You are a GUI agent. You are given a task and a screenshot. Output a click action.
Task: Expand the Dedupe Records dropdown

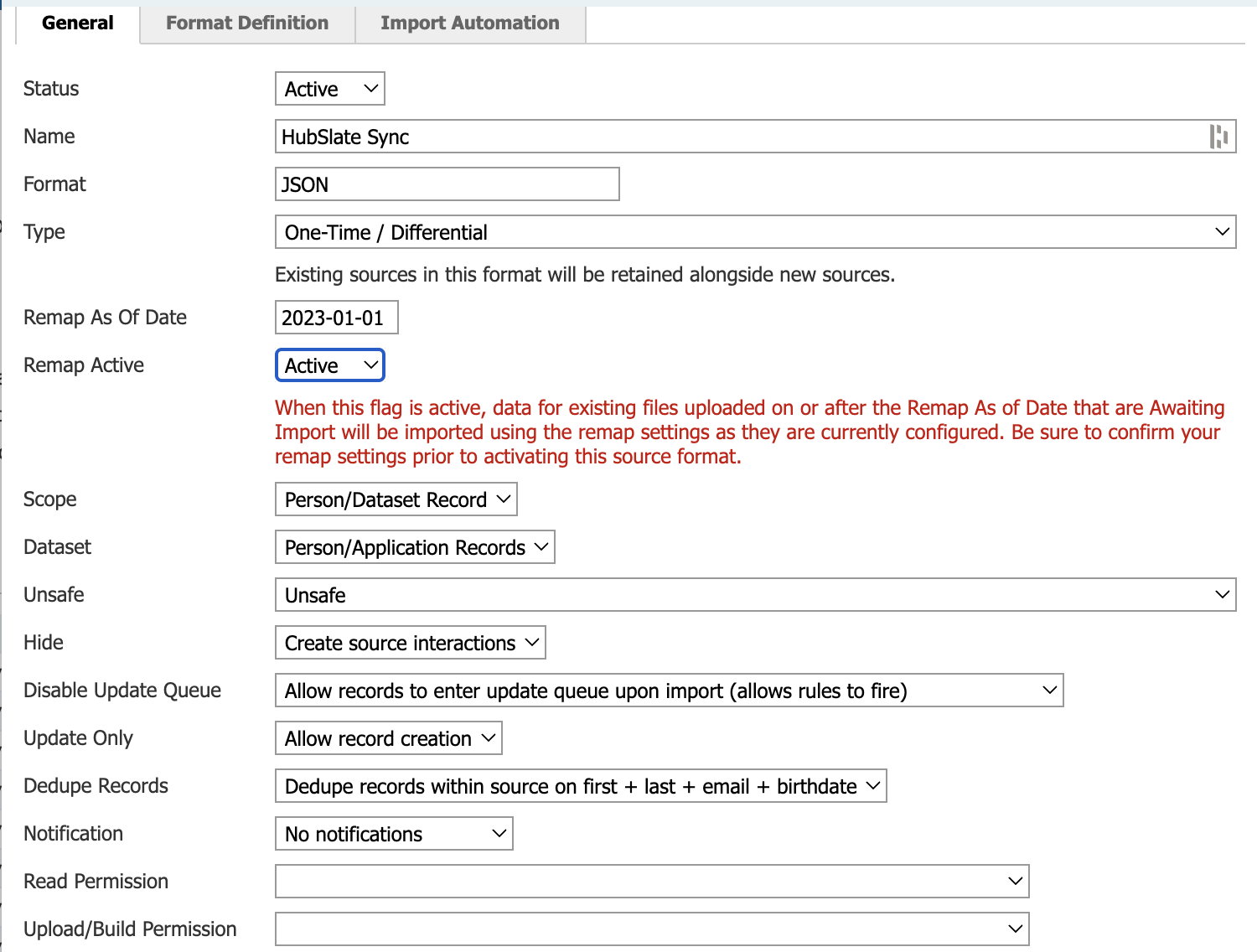tap(582, 786)
